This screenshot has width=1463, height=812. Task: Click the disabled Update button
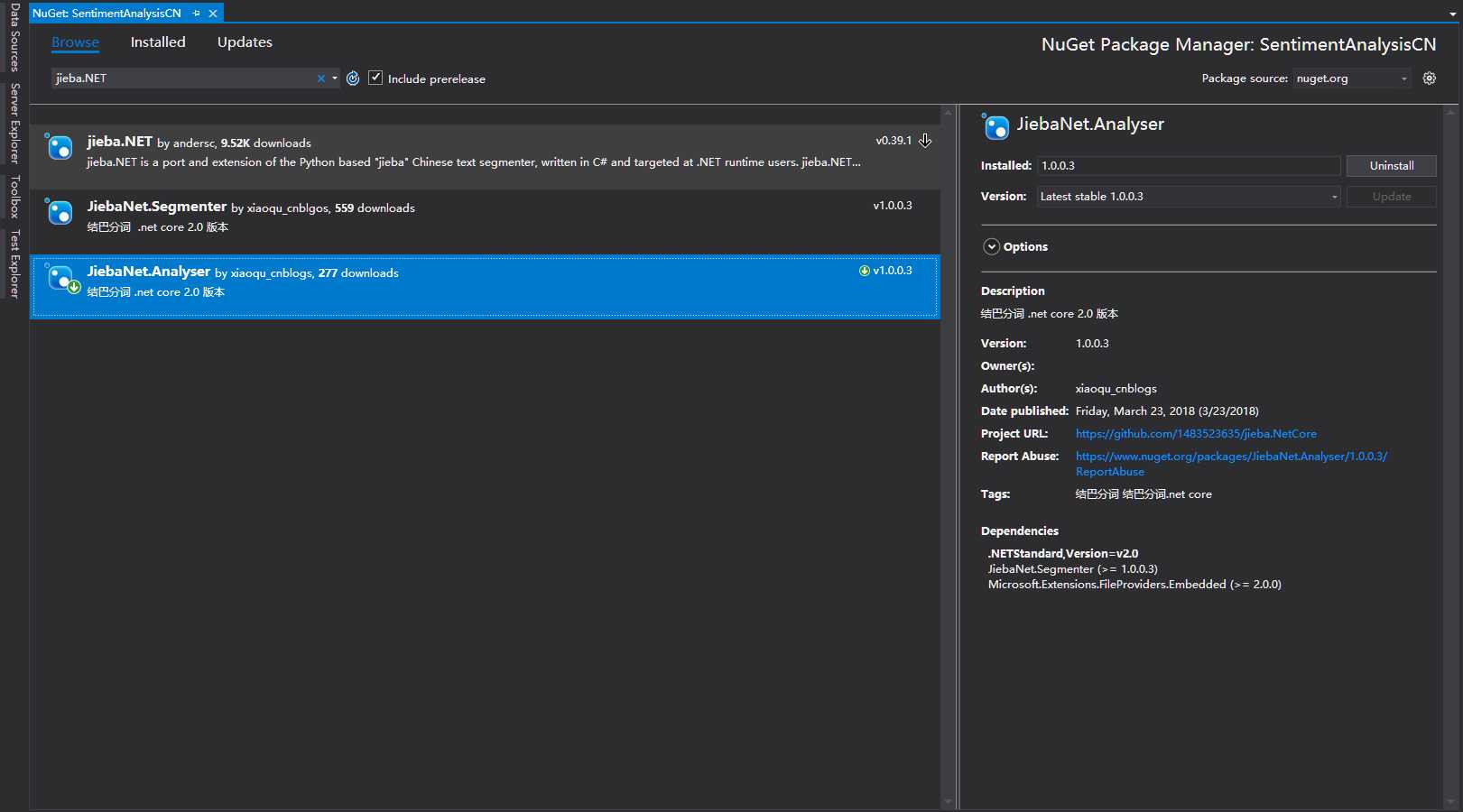coord(1391,197)
